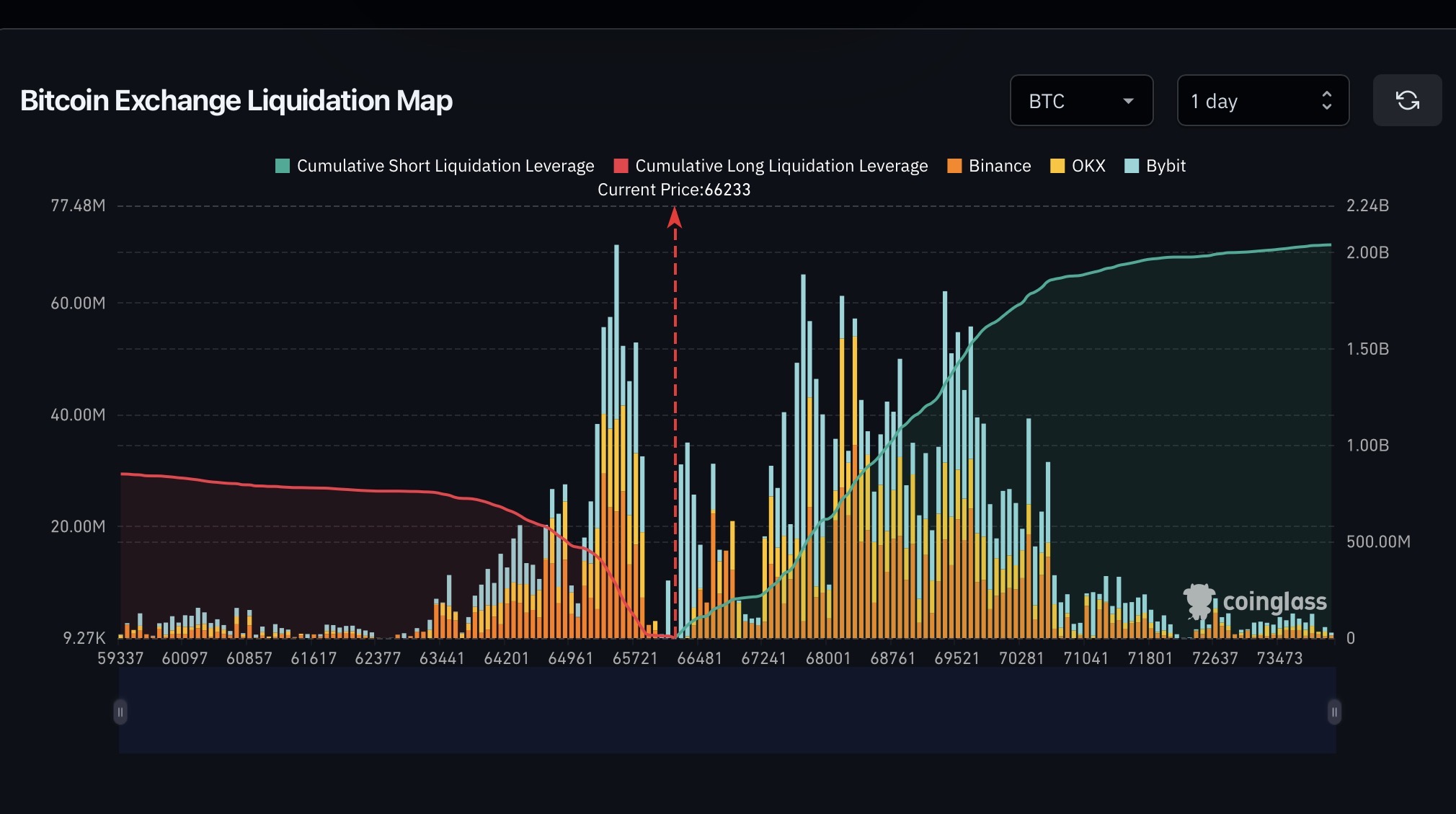Hide the OKX legend series

pos(1088,166)
